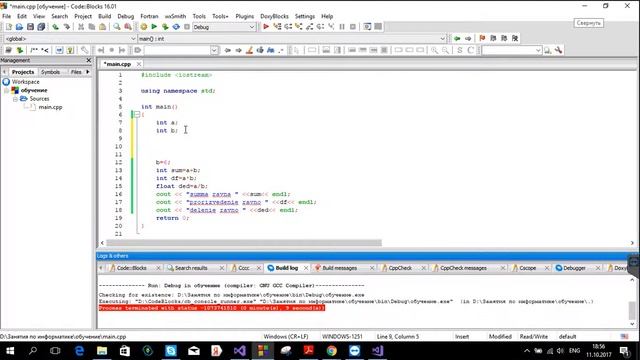Screen dimensions: 640x360
Task: Click the wrench options icon
Action: [x=558, y=50]
